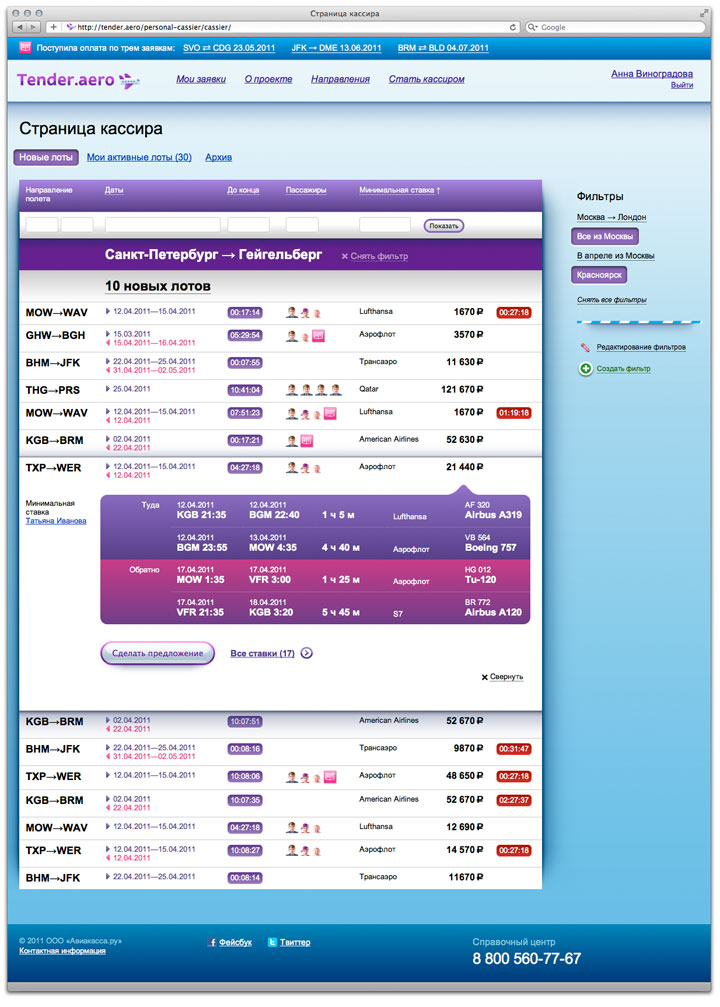720x1007 pixels.
Task: Collapse the expanded lot with Свернуть
Action: (502, 677)
